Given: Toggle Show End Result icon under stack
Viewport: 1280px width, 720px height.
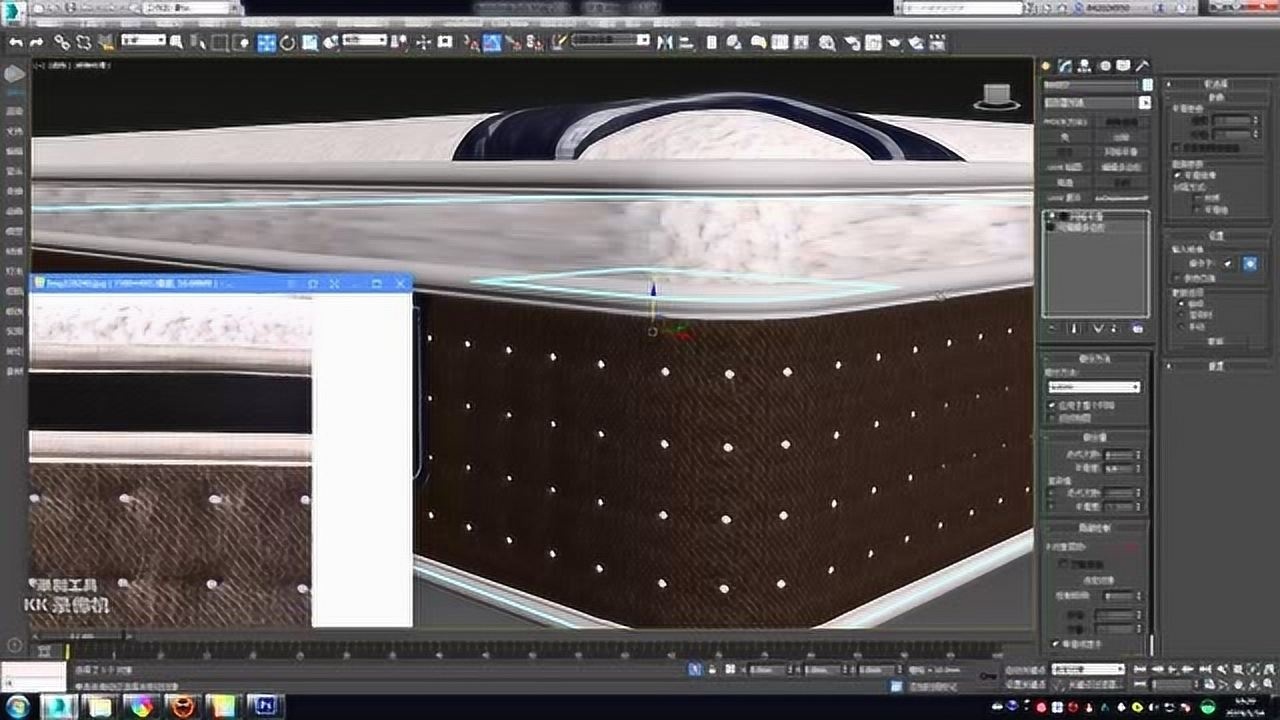Looking at the screenshot, I should [1074, 328].
